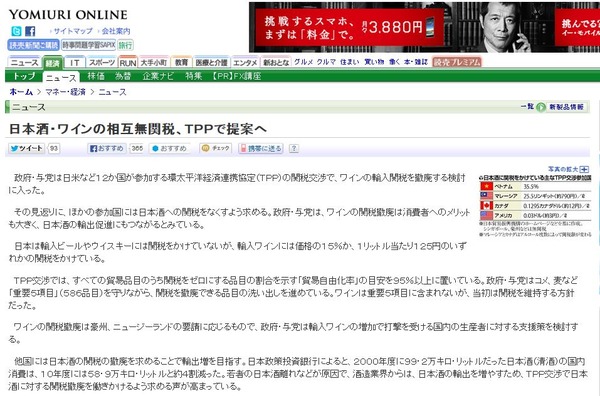
Task: Open the 経済 category tab
Action: (52, 62)
